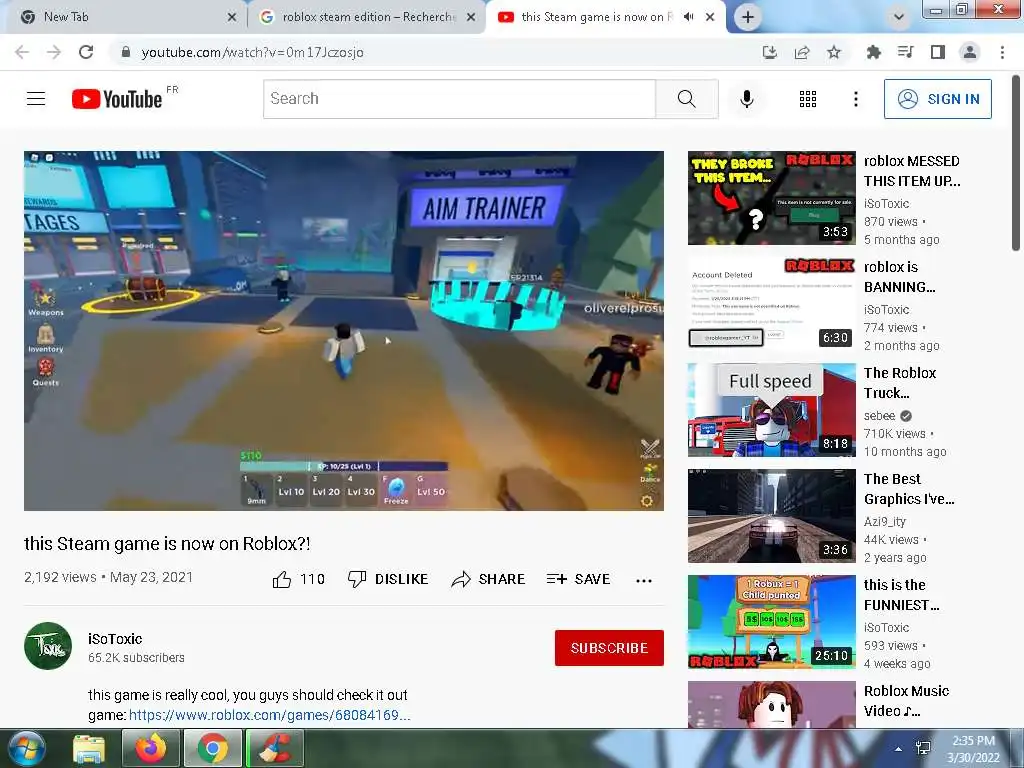Screen dimensions: 1024x768
Task: Mute the YouTube tab speaker icon
Action: 688,17
